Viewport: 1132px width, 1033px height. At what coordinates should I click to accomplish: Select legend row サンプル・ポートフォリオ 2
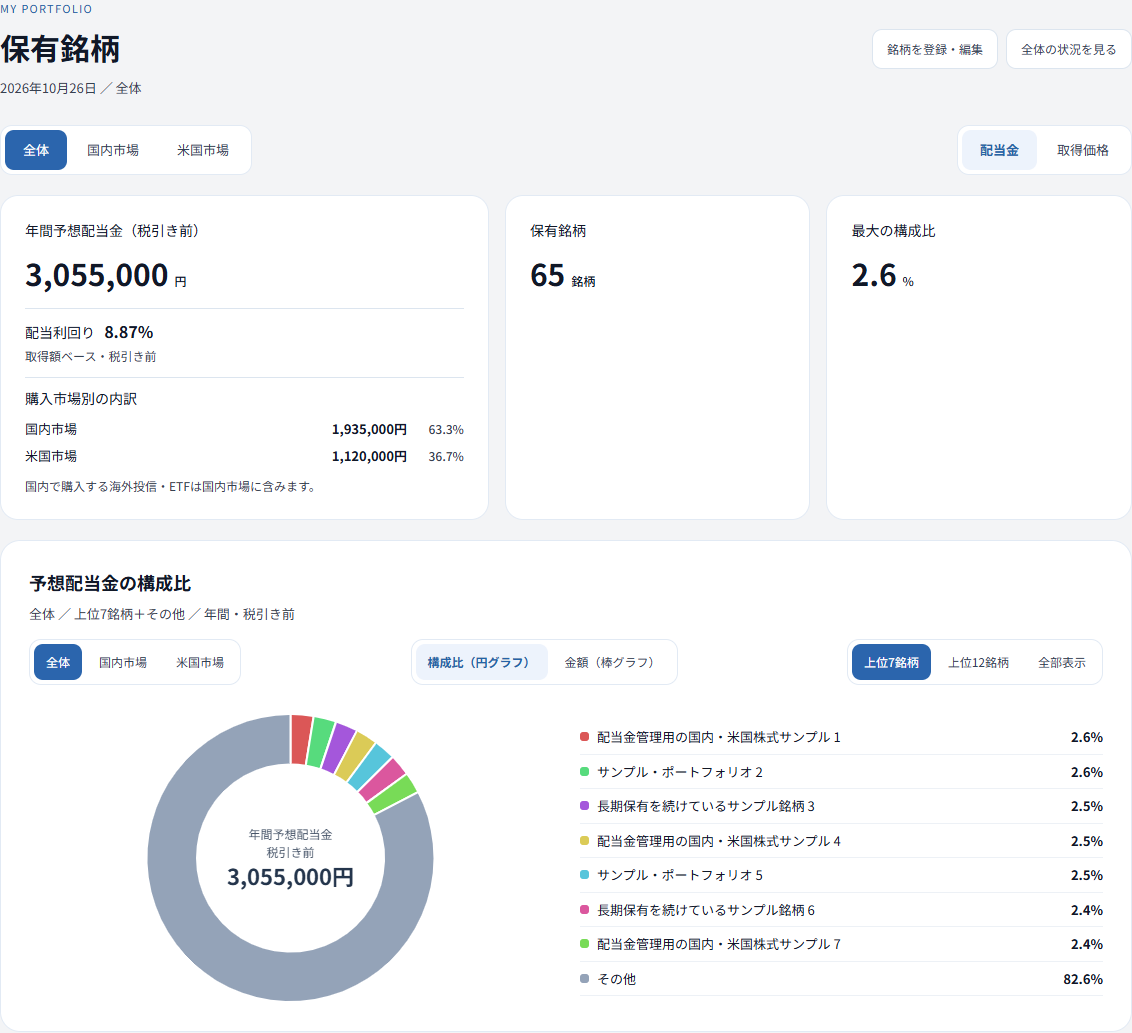click(841, 772)
